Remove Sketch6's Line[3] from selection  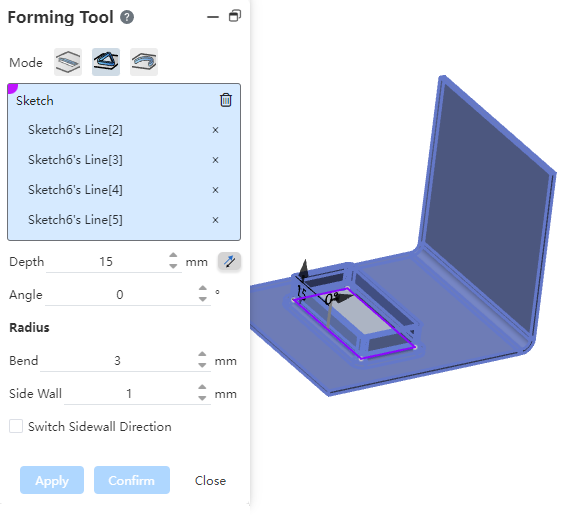(215, 160)
